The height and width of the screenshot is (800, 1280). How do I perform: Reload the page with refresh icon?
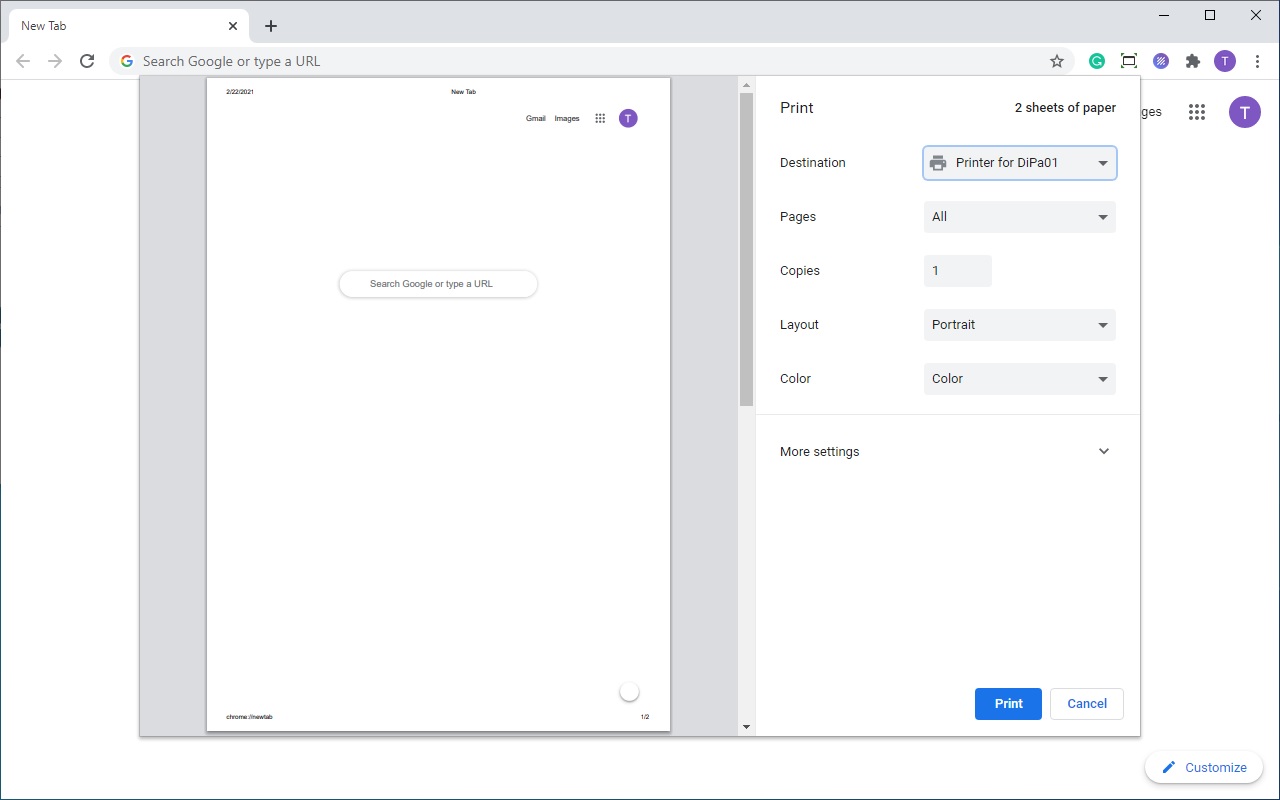point(87,60)
